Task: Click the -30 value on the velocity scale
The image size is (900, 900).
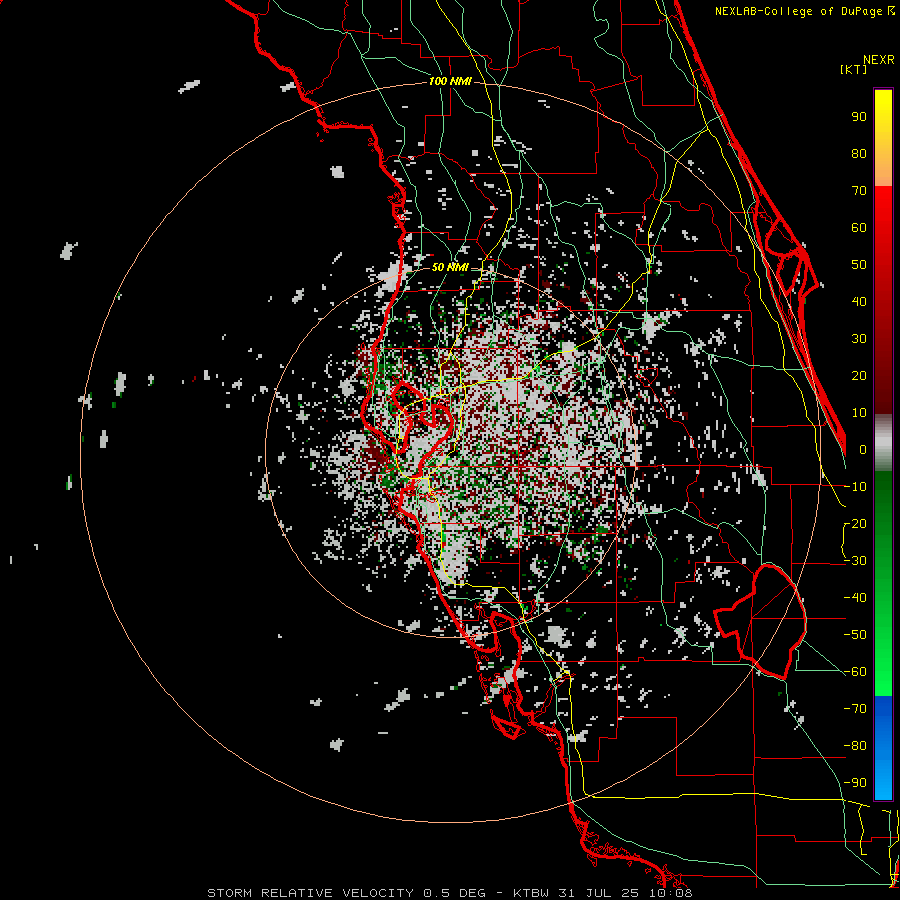Action: [855, 561]
